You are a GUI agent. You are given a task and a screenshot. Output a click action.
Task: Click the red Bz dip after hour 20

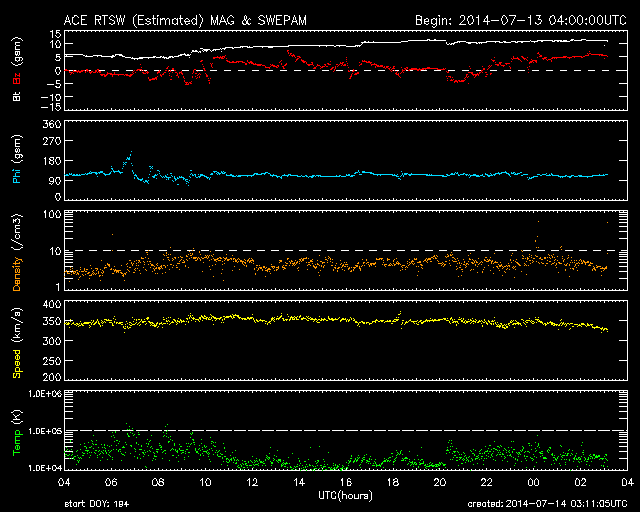point(456,80)
